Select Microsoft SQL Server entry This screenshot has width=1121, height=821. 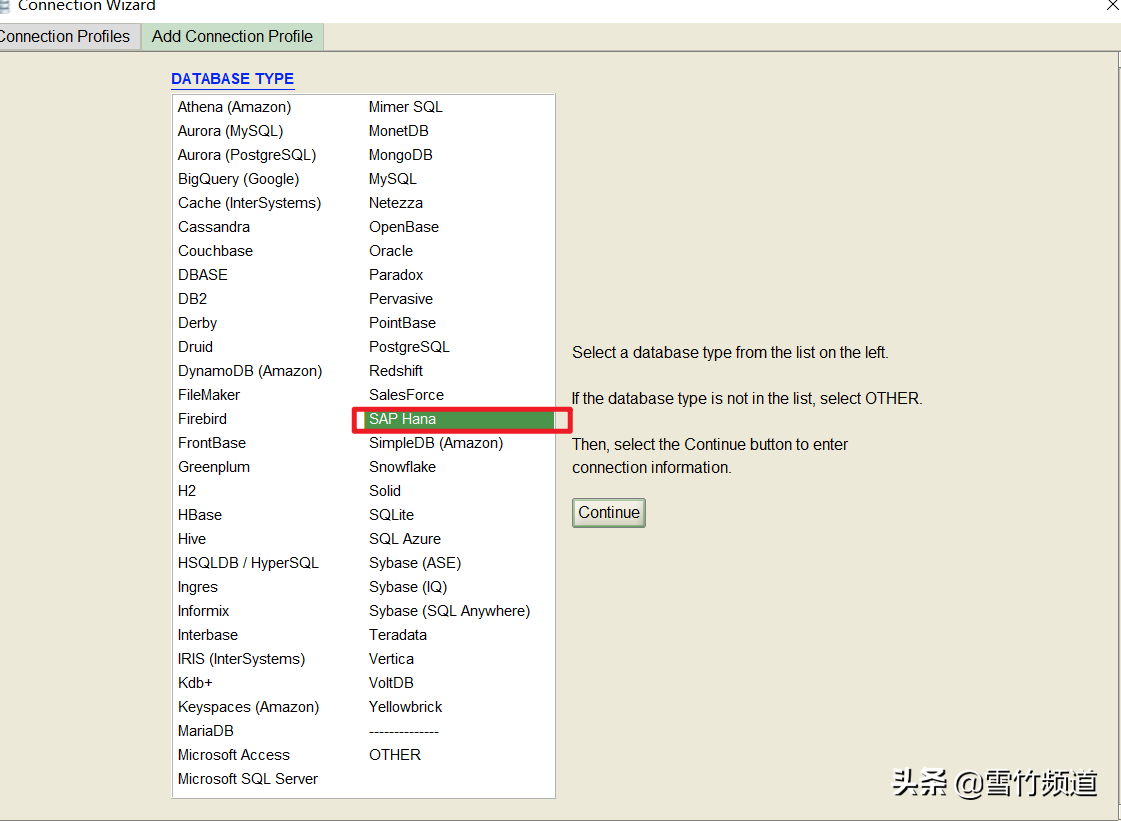(247, 779)
